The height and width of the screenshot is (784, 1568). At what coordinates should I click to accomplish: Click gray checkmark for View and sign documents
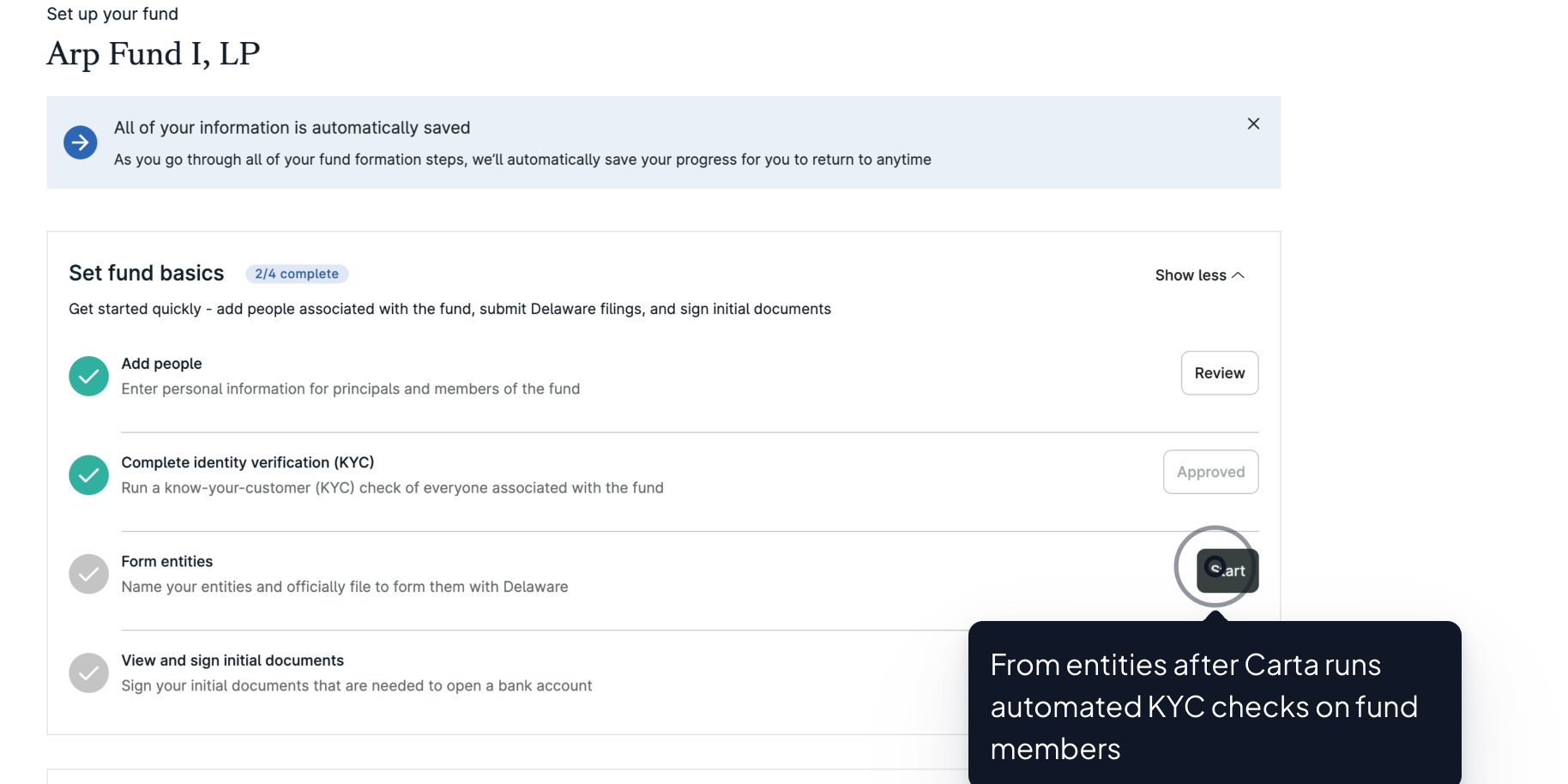pos(88,673)
